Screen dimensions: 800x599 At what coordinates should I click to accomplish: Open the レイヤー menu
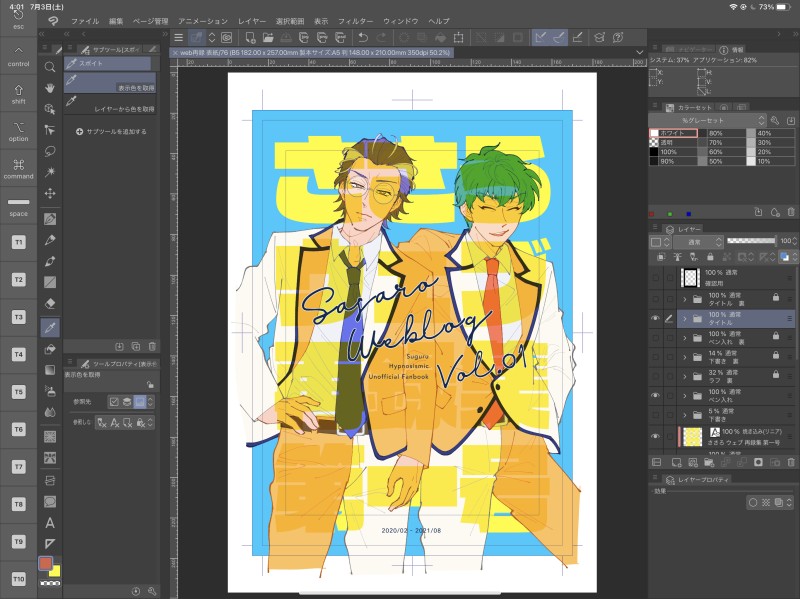click(x=252, y=21)
